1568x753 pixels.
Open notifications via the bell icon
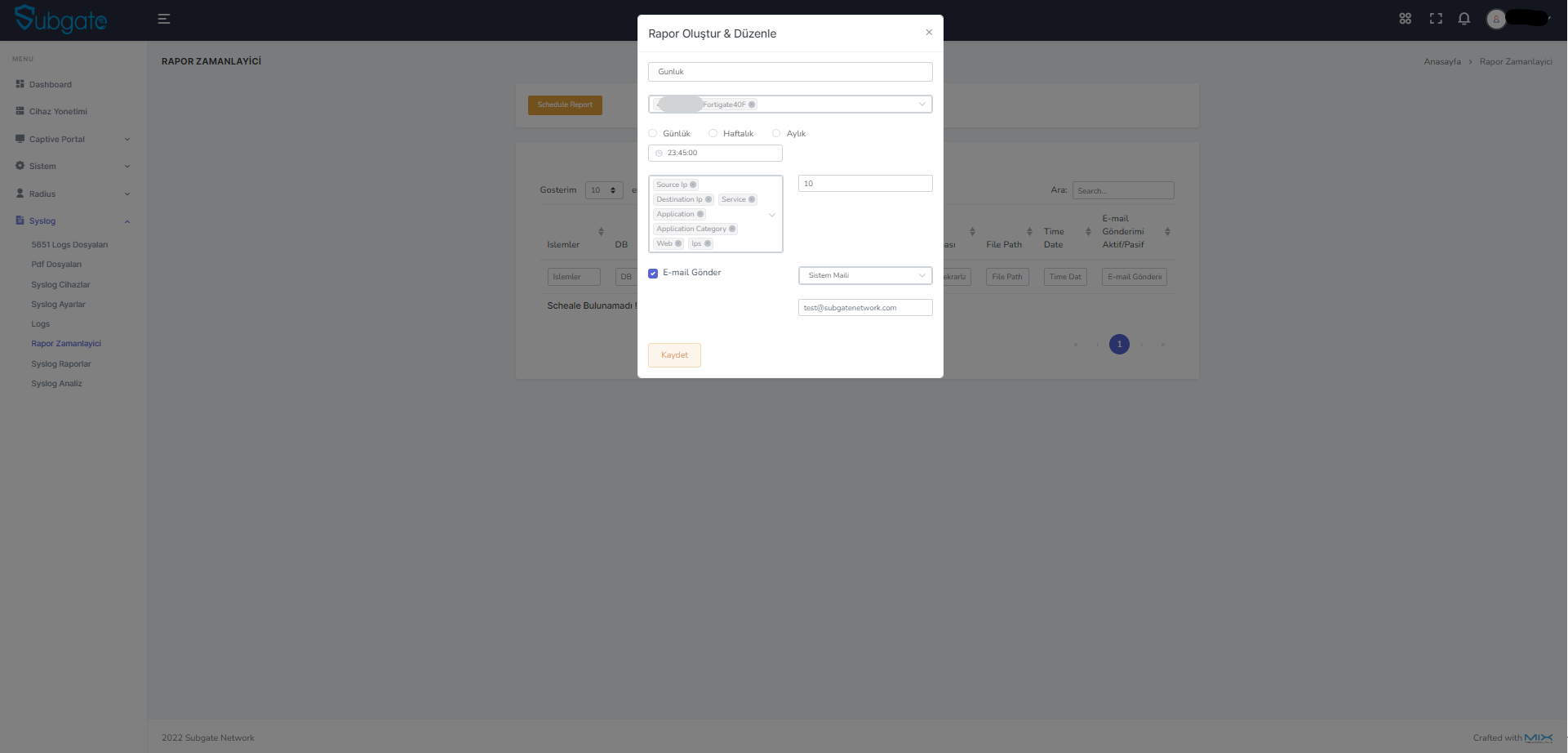pos(1464,18)
